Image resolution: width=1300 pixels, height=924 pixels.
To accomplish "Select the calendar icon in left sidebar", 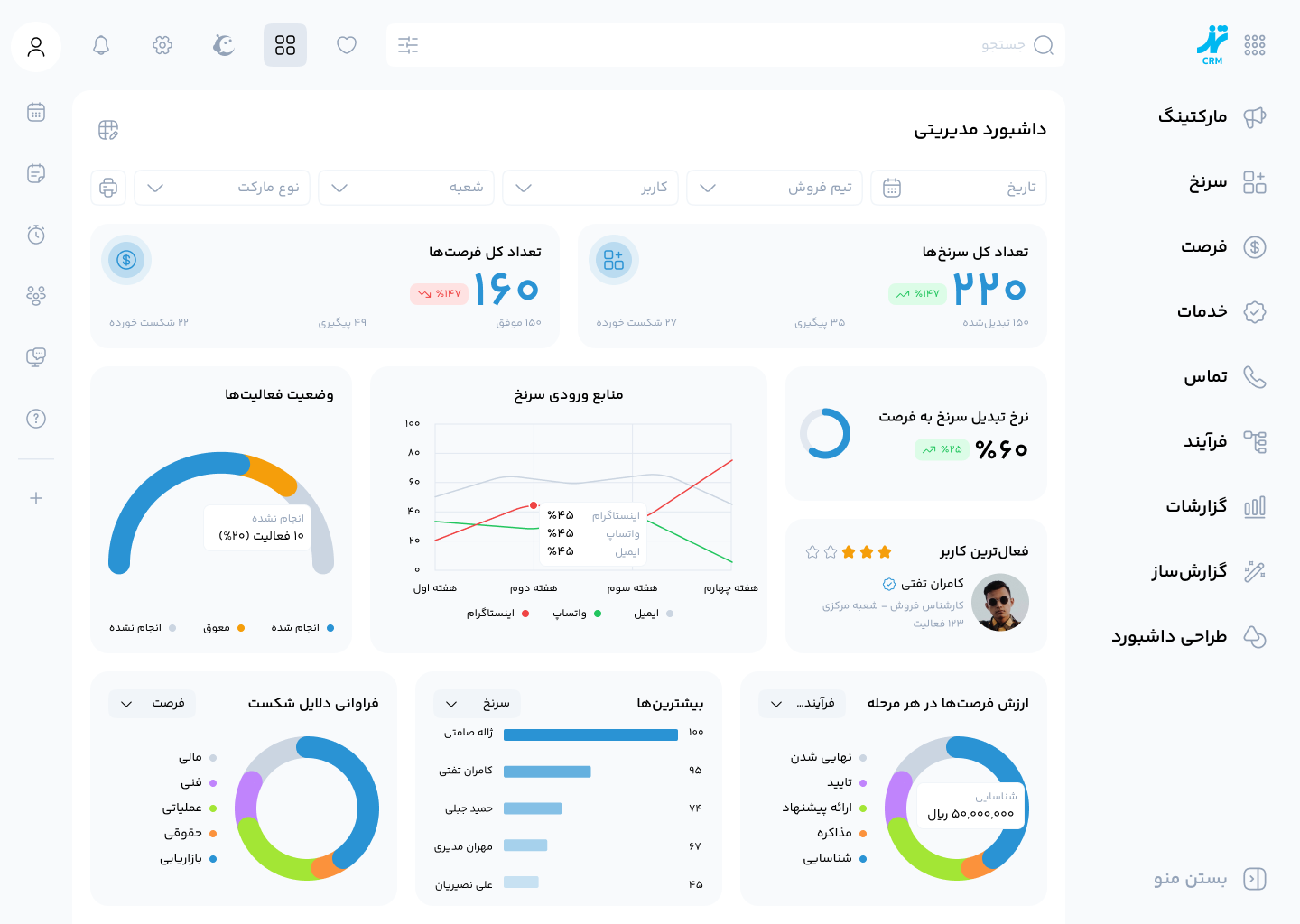I will pyautogui.click(x=35, y=112).
